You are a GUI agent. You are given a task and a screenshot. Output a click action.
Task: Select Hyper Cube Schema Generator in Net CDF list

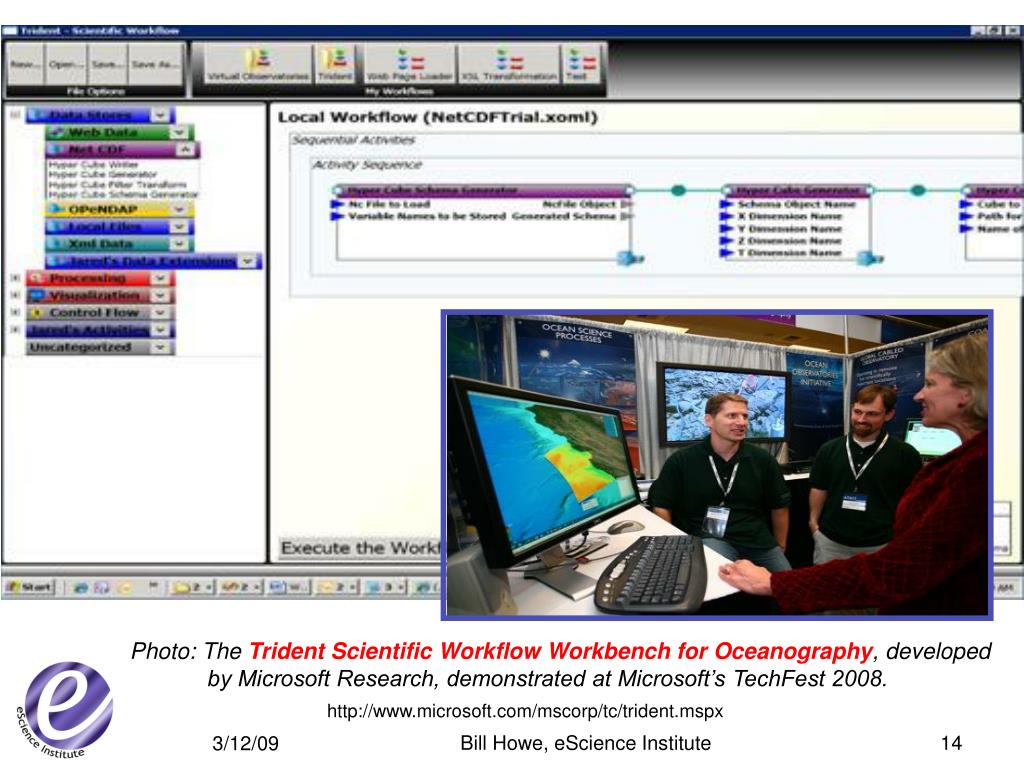pos(123,194)
